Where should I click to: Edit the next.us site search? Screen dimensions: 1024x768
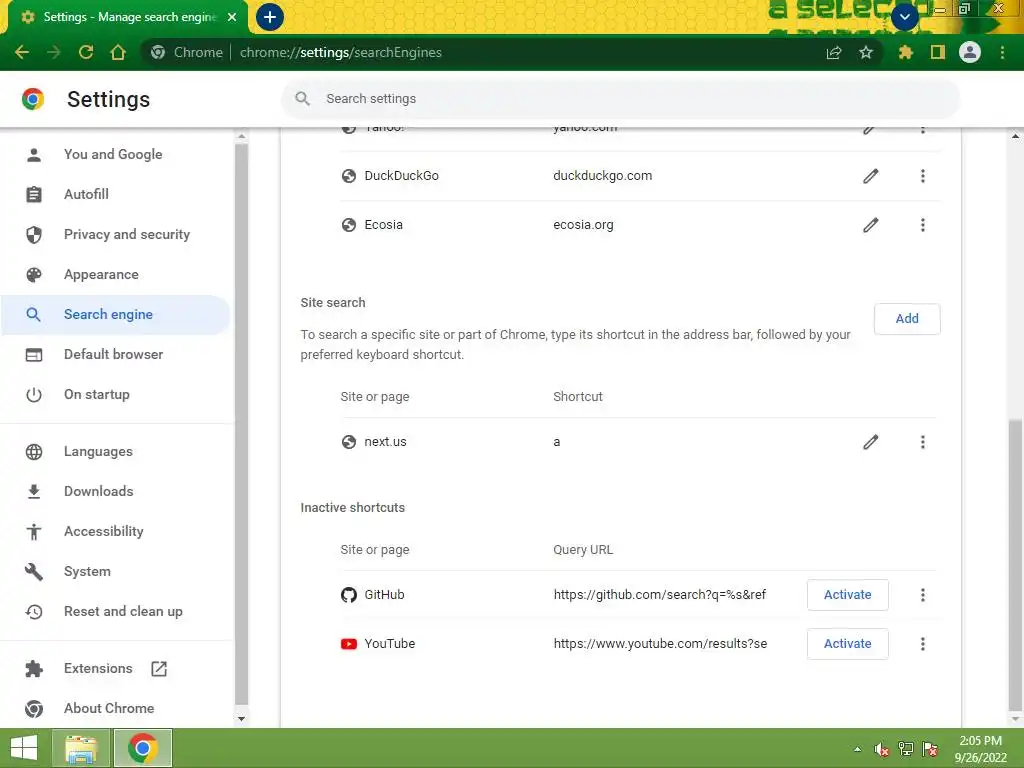tap(871, 442)
